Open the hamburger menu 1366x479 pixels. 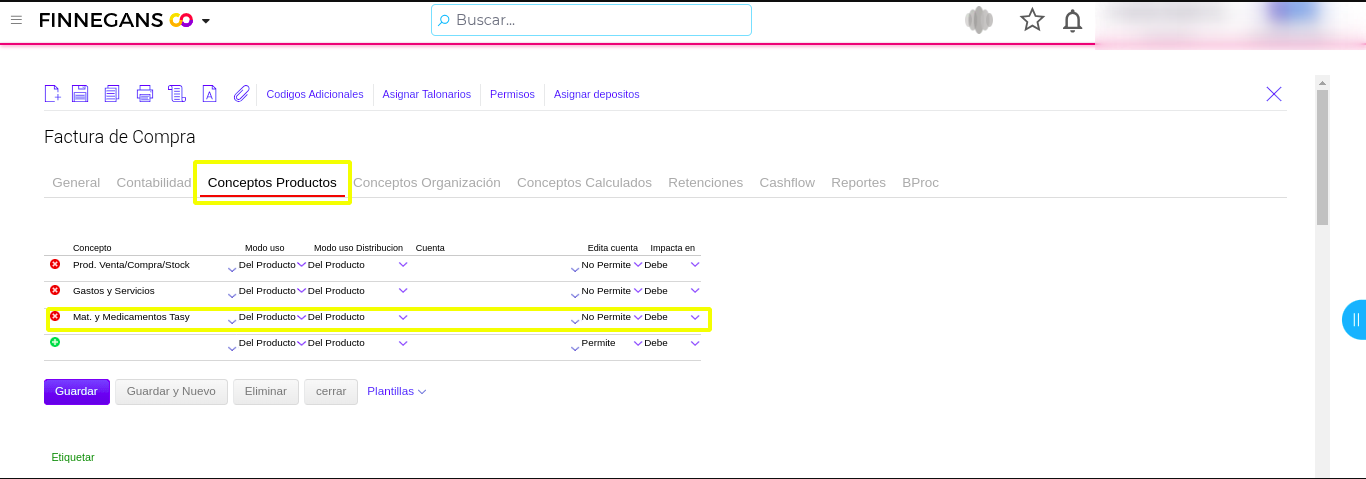[x=16, y=20]
